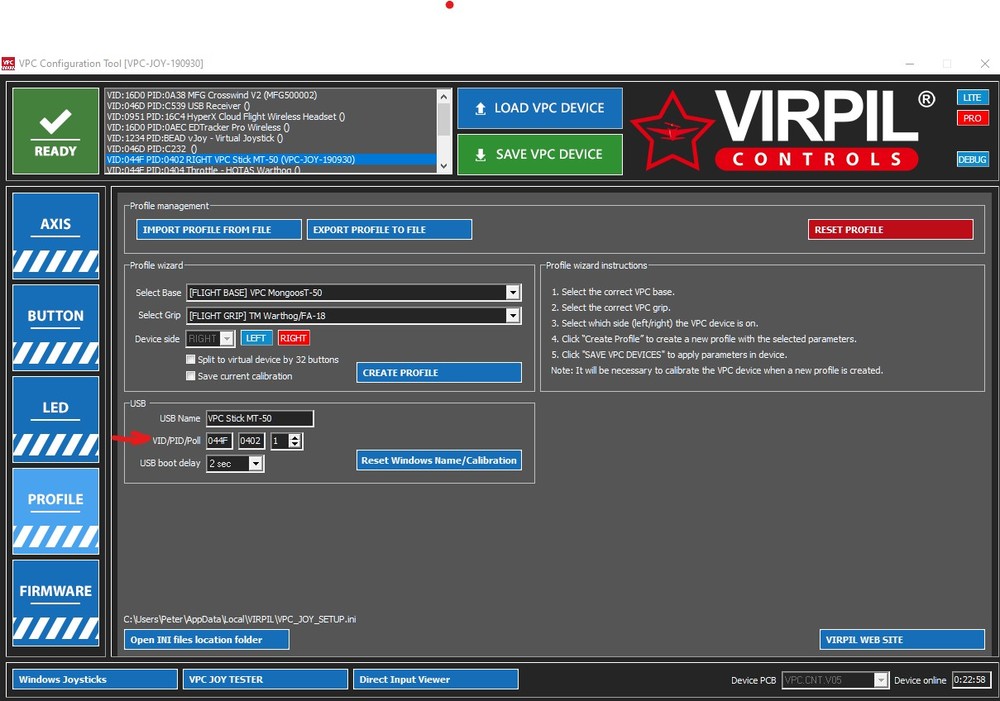Viewport: 1000px width, 701px height.
Task: Switch to the PROFILE tab
Action: point(55,512)
